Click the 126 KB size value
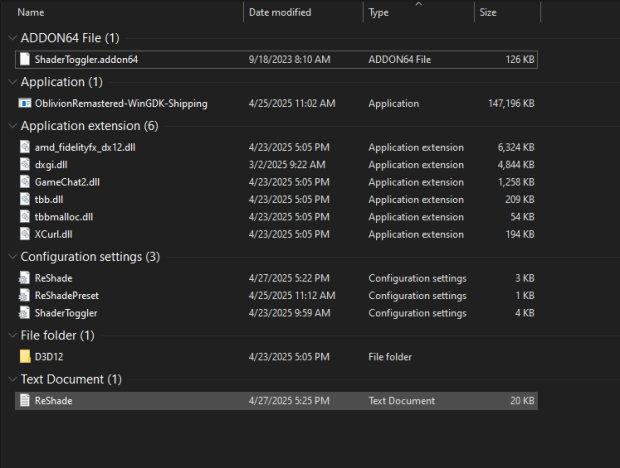 pyautogui.click(x=520, y=59)
